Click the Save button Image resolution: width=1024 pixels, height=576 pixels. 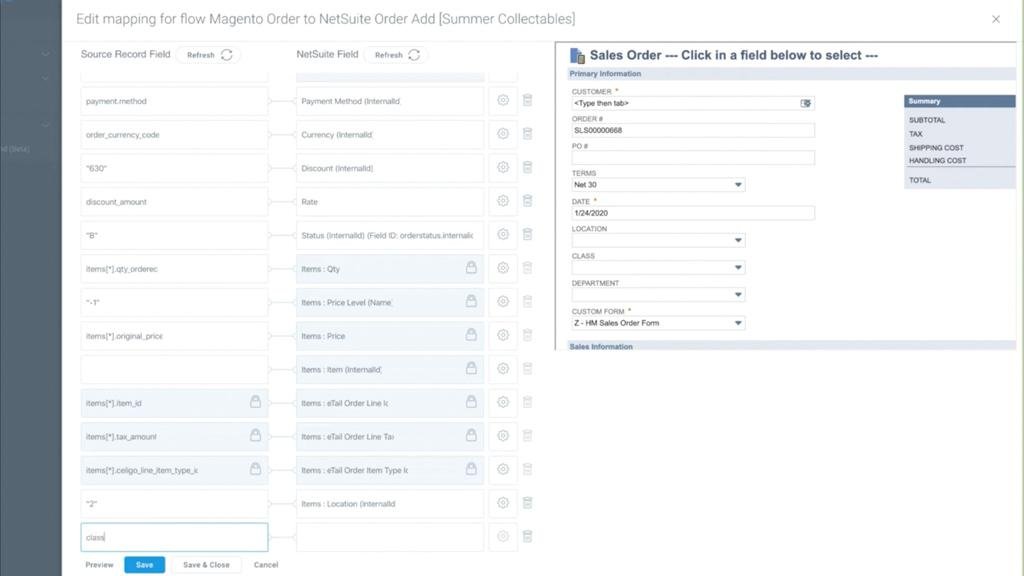tap(144, 565)
